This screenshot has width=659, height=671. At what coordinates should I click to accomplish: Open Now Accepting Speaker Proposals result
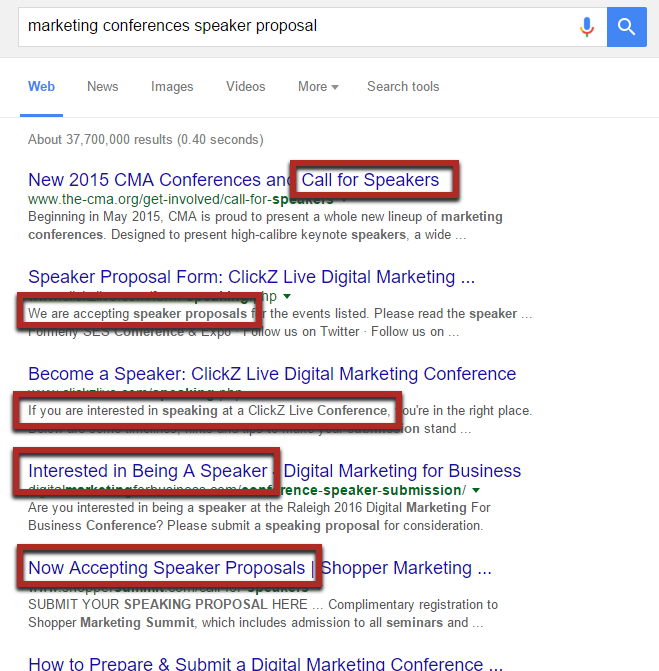[x=260, y=568]
